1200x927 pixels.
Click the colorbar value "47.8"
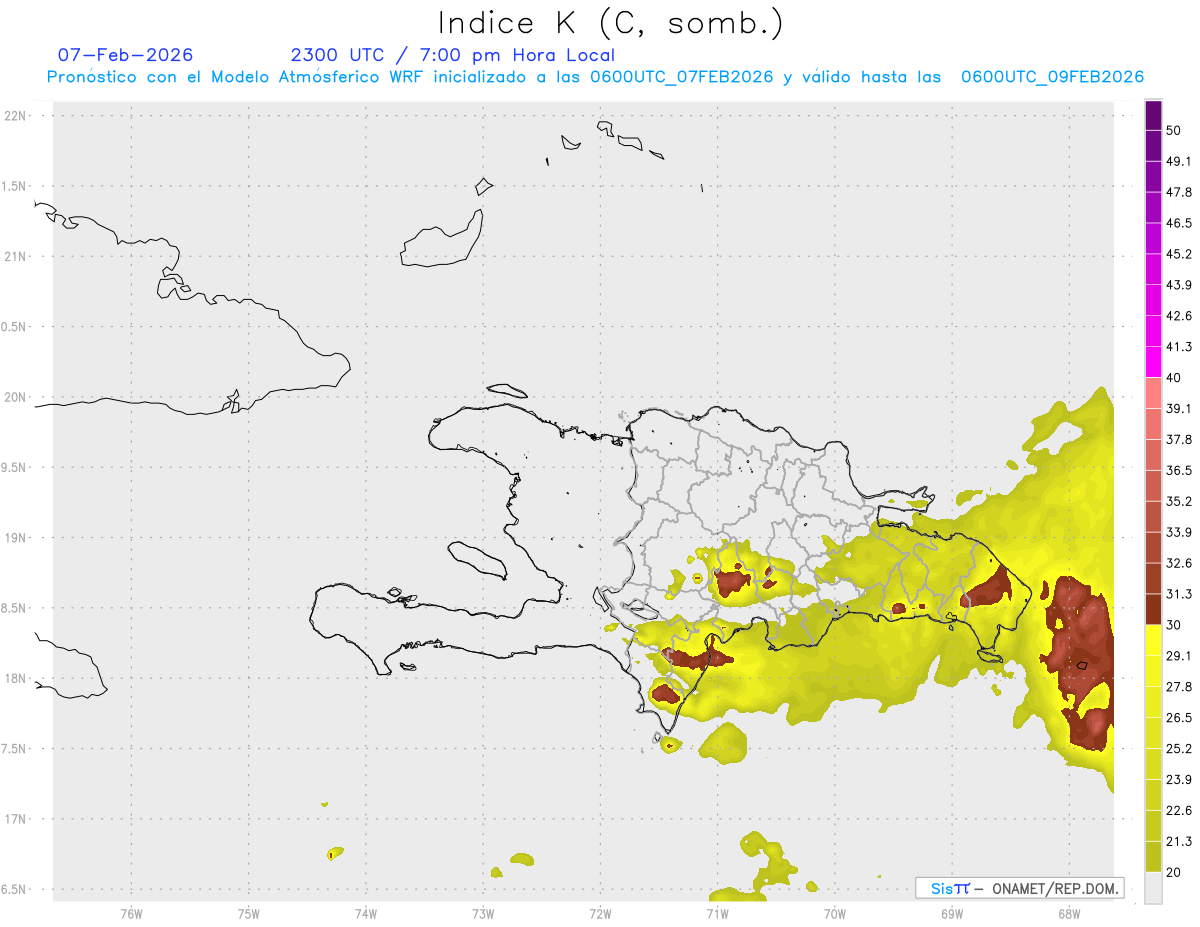click(1179, 193)
